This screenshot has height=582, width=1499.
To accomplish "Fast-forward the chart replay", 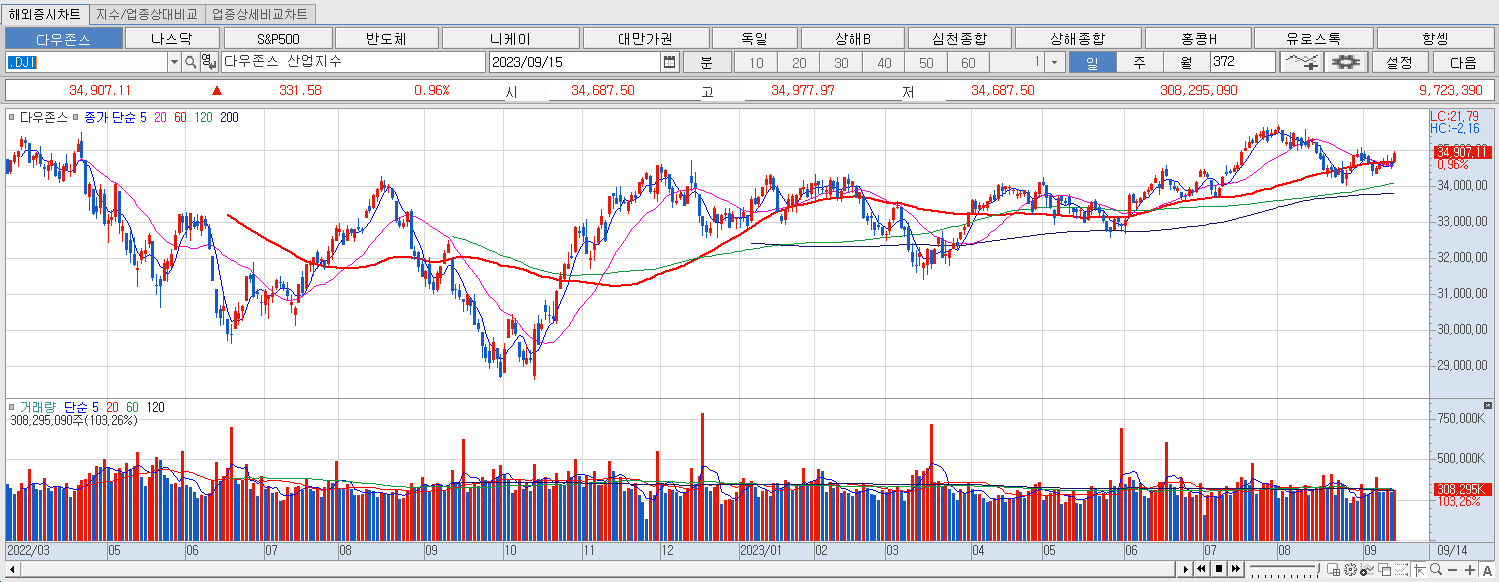I will pyautogui.click(x=1236, y=569).
